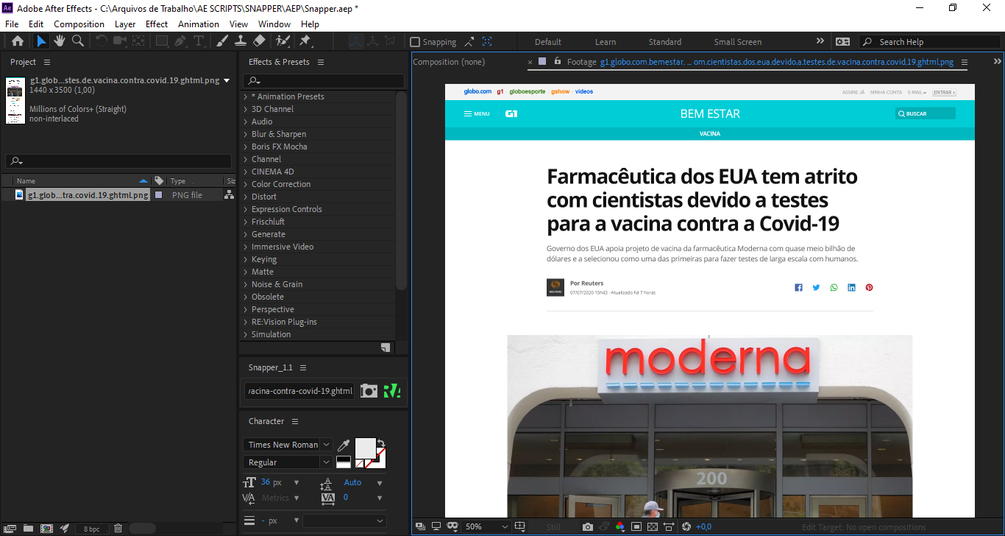Enable the Snapping checkbox
1005x536 pixels.
415,42
